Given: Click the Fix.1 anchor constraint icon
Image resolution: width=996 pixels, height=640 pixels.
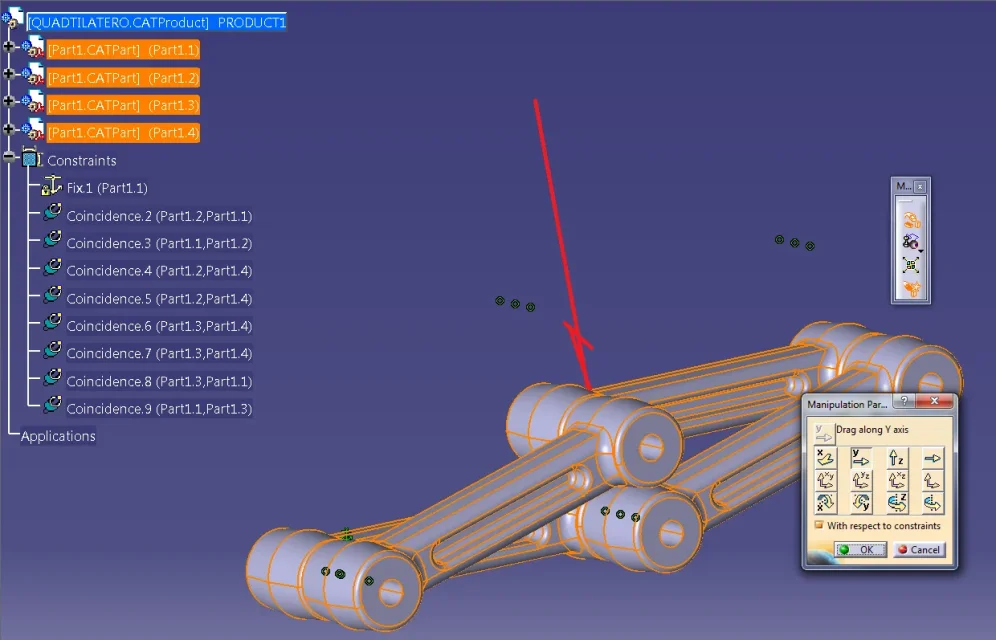Looking at the screenshot, I should (x=51, y=186).
